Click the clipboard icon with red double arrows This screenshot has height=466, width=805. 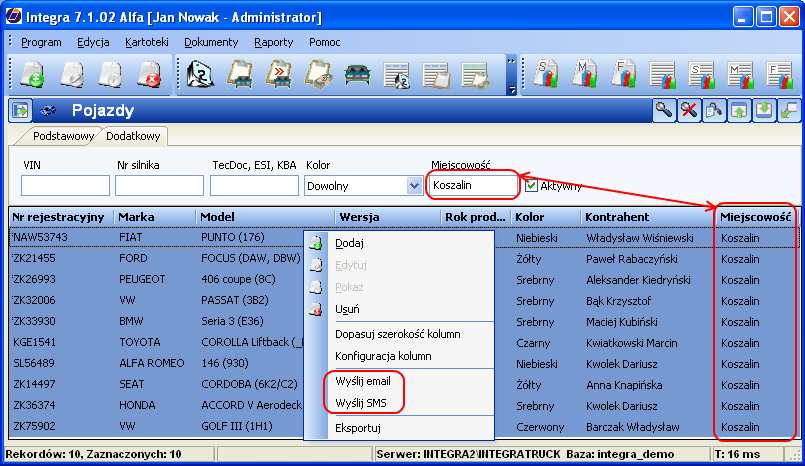pos(279,75)
